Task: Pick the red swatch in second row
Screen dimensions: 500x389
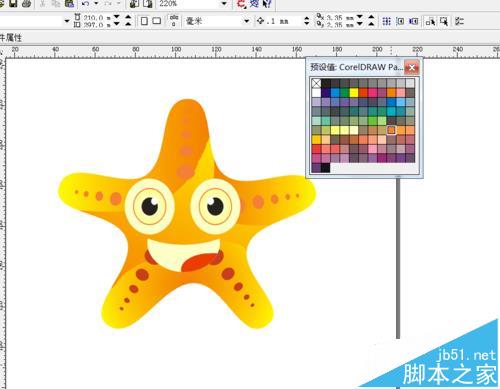Action: point(363,92)
